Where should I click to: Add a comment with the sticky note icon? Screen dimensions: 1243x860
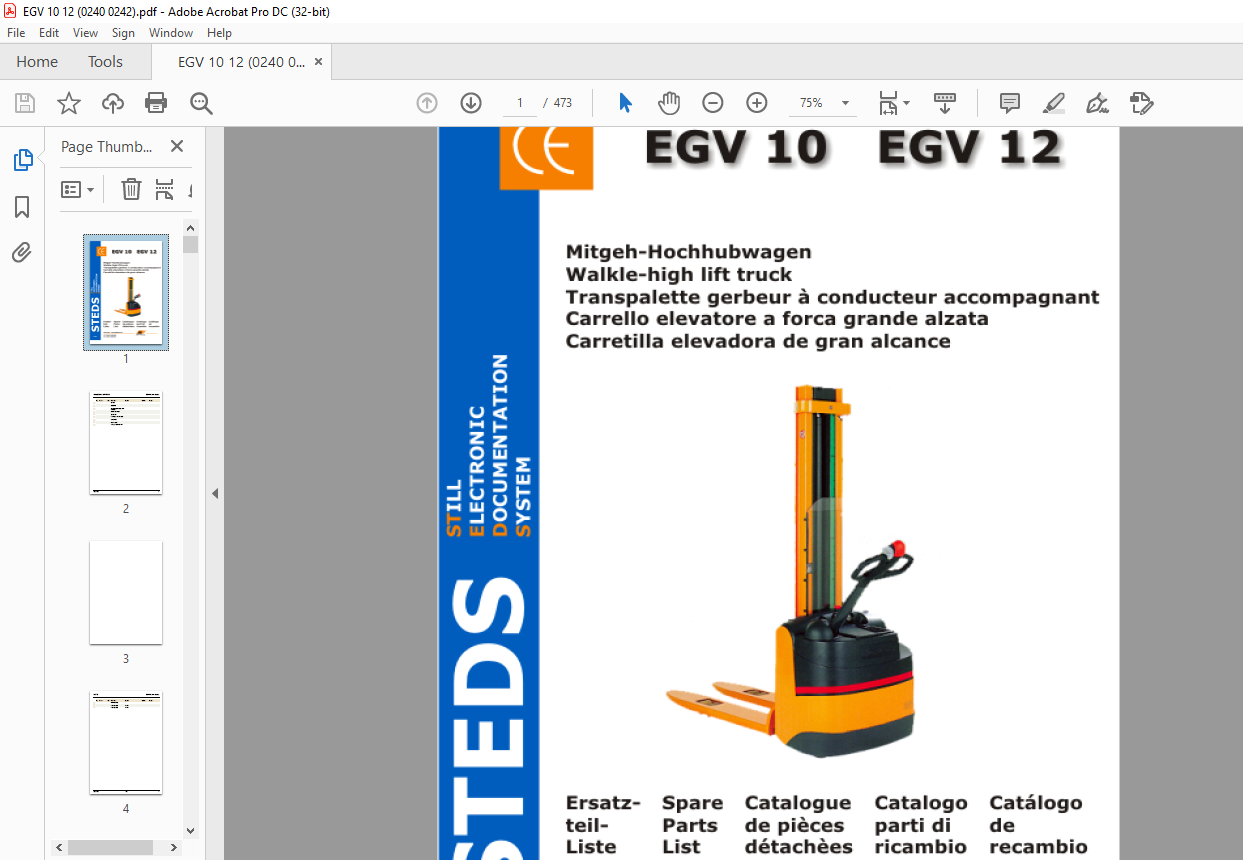pyautogui.click(x=1010, y=103)
